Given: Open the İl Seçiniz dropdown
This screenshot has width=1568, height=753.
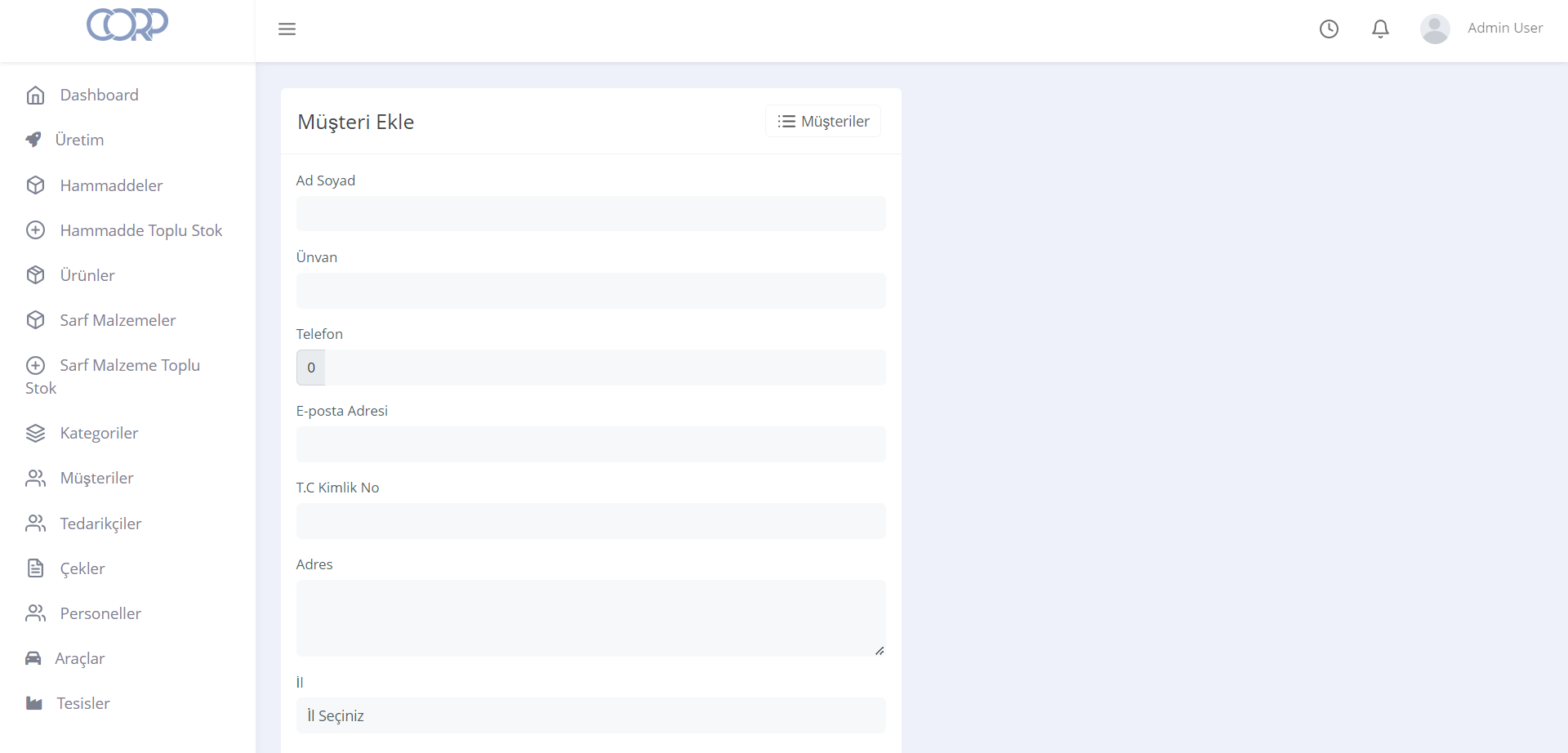Looking at the screenshot, I should click(x=590, y=715).
